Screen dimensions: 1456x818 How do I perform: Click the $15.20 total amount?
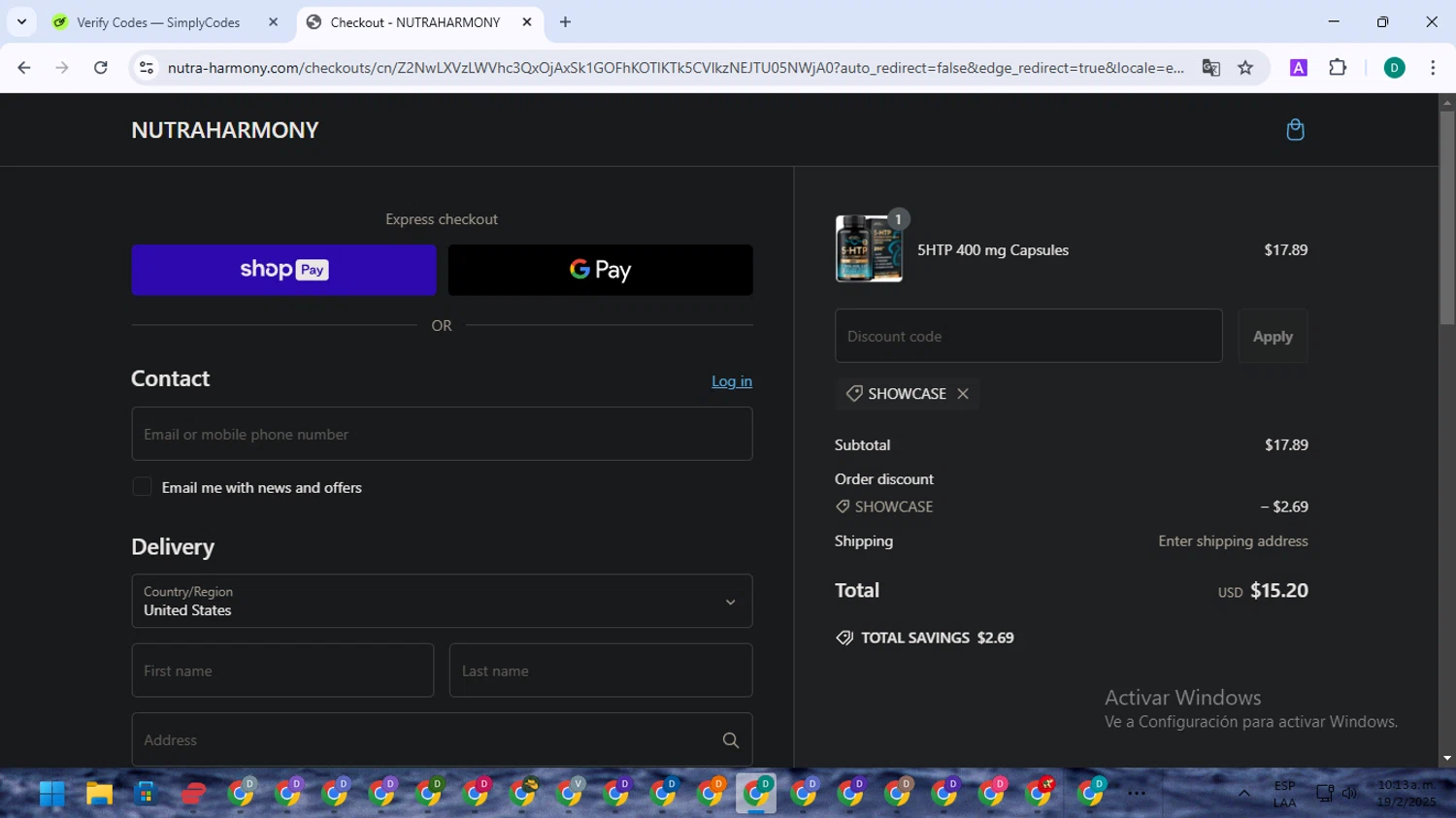tap(1278, 590)
